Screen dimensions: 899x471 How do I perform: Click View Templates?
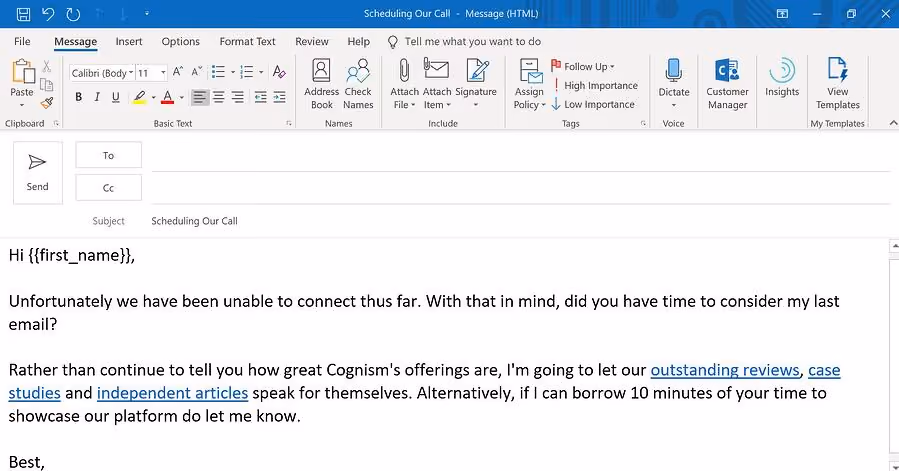point(838,84)
